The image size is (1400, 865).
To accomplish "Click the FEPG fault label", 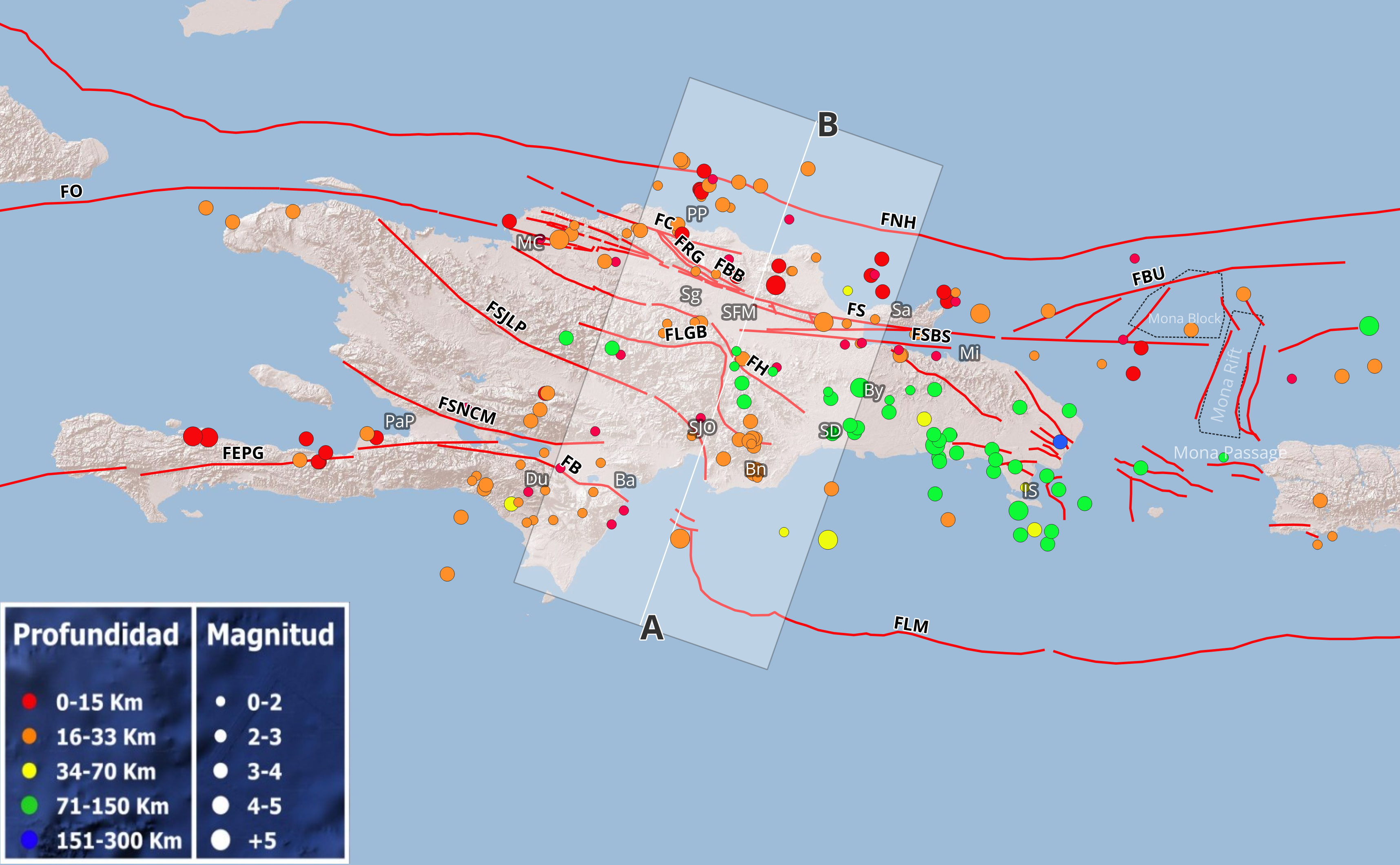I will [243, 453].
